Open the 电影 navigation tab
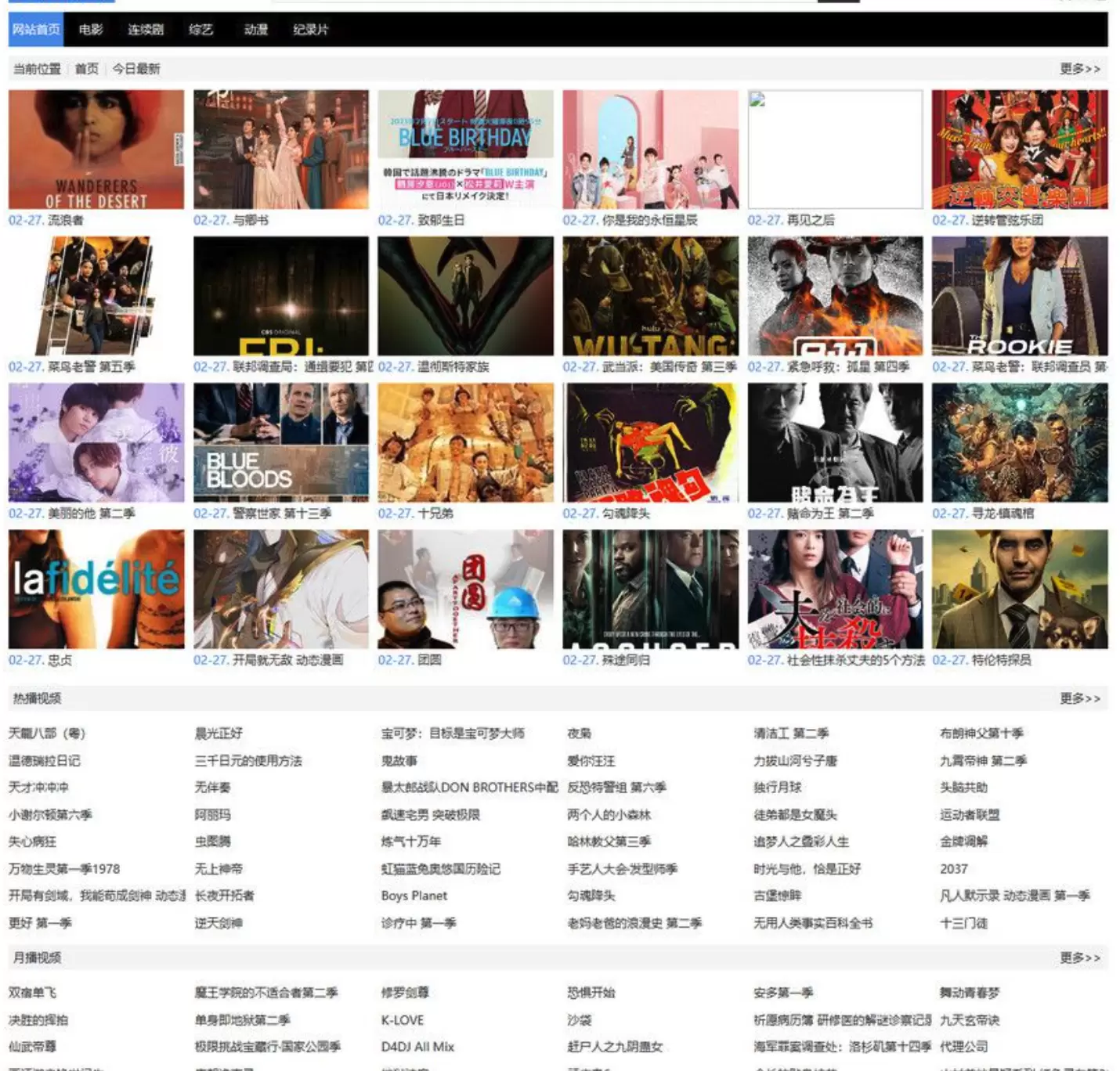The height and width of the screenshot is (1071, 1120). click(x=91, y=30)
